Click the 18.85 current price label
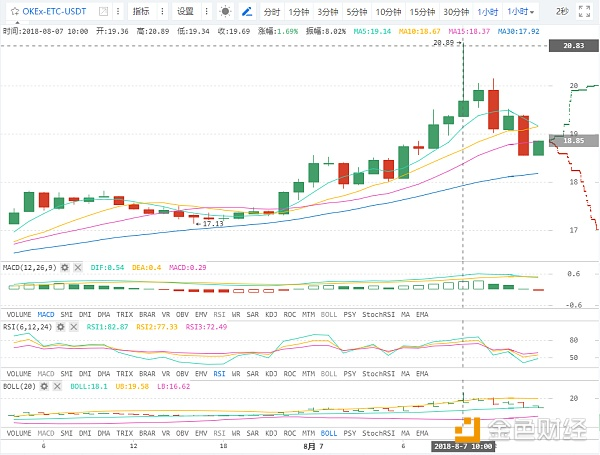The width and height of the screenshot is (600, 455). [574, 141]
